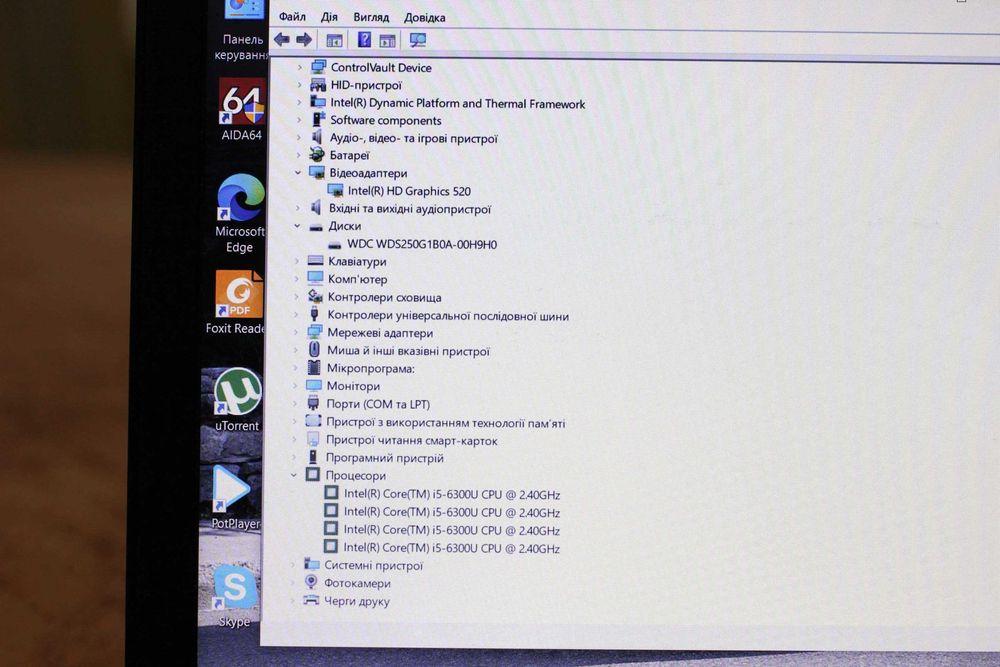
Task: Expand the HID-пристрої node
Action: (x=300, y=85)
